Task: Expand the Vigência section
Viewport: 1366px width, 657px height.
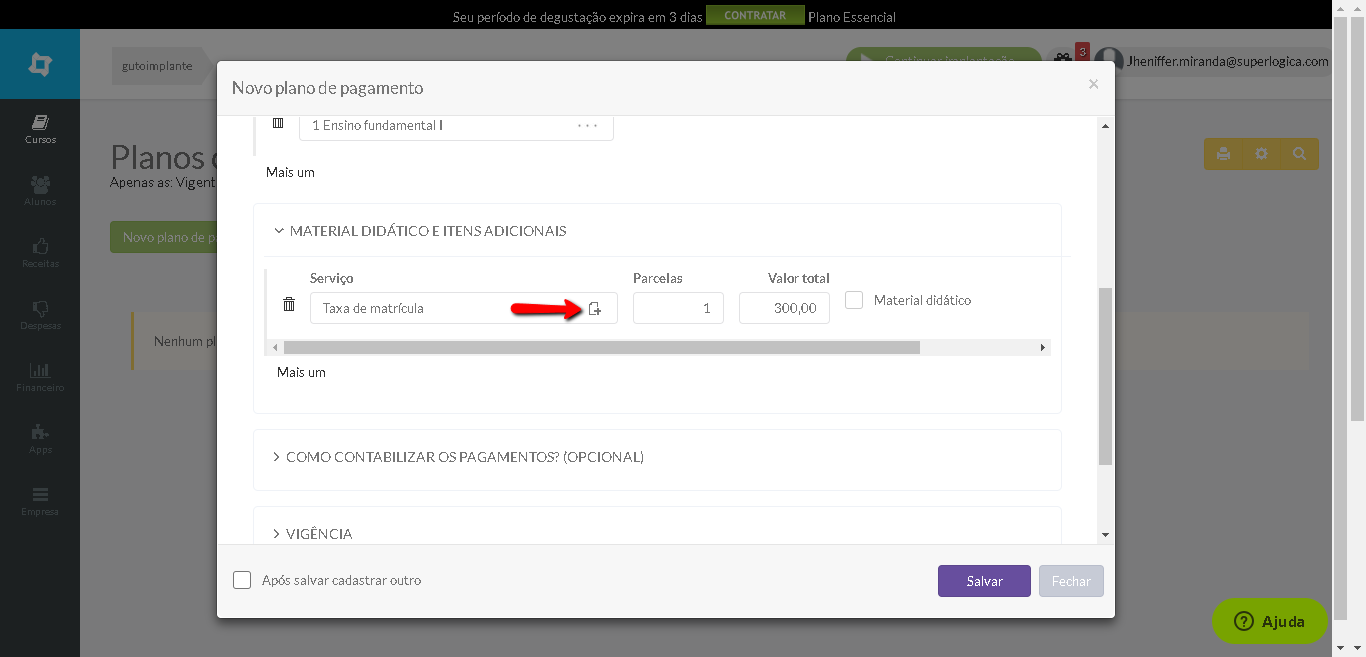Action: tap(312, 534)
